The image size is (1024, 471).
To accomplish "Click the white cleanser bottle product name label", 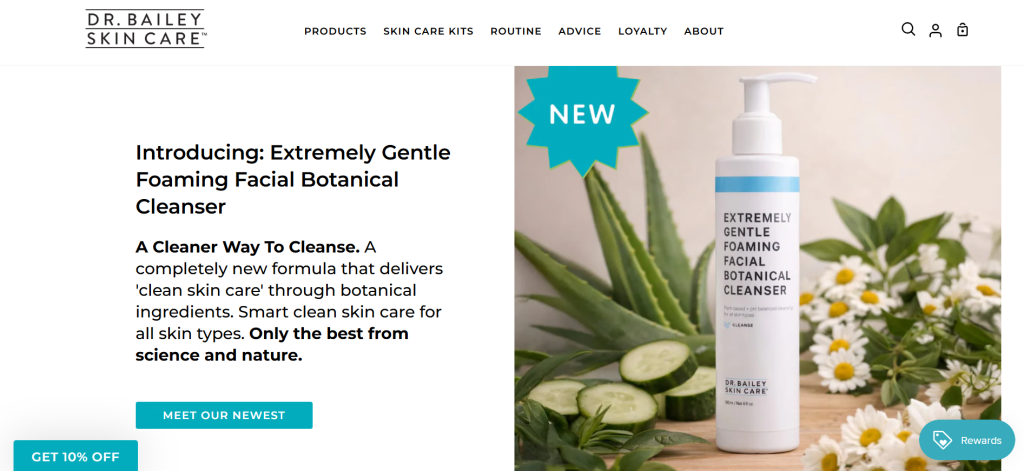I will click(756, 253).
